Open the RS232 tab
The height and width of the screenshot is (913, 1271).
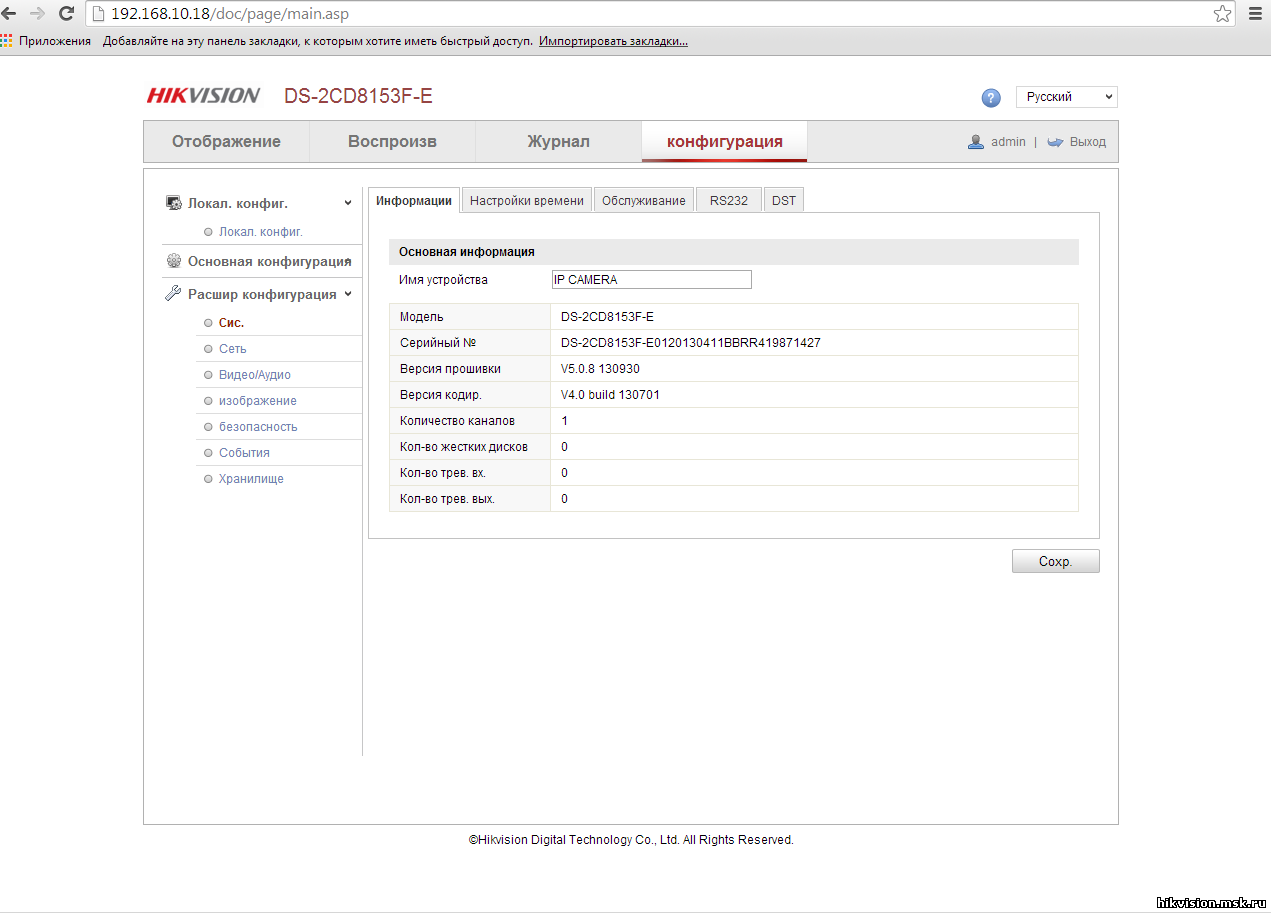click(x=729, y=200)
